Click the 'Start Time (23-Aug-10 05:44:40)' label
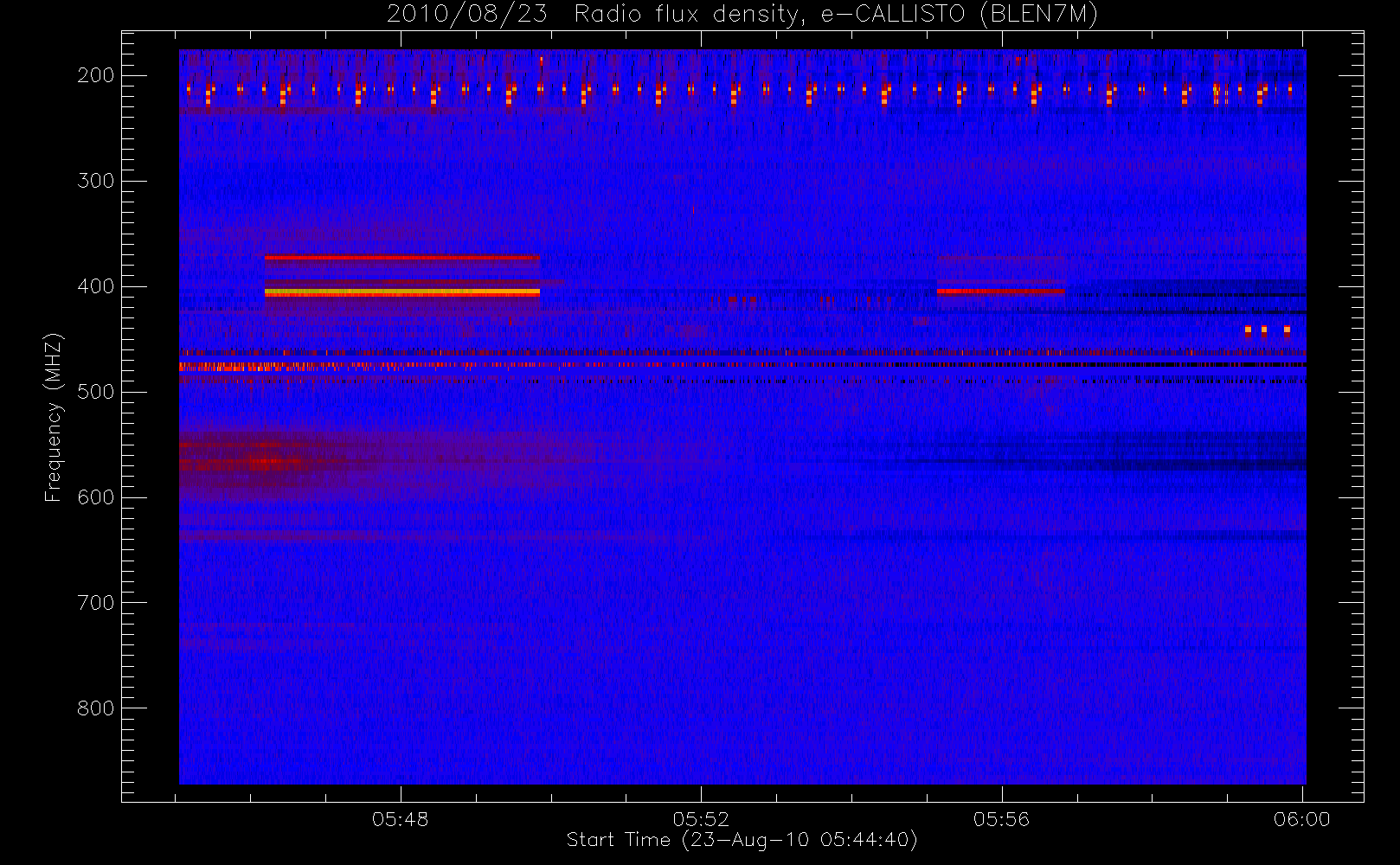The height and width of the screenshot is (865, 1400). point(742,840)
